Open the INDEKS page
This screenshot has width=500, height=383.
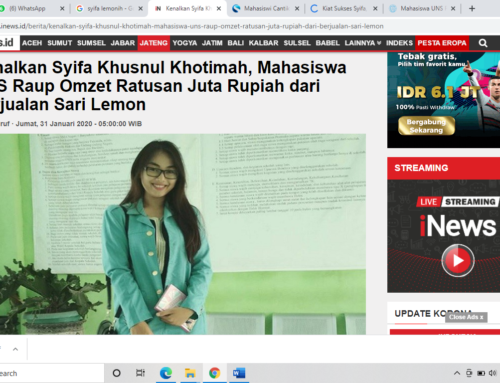399,43
